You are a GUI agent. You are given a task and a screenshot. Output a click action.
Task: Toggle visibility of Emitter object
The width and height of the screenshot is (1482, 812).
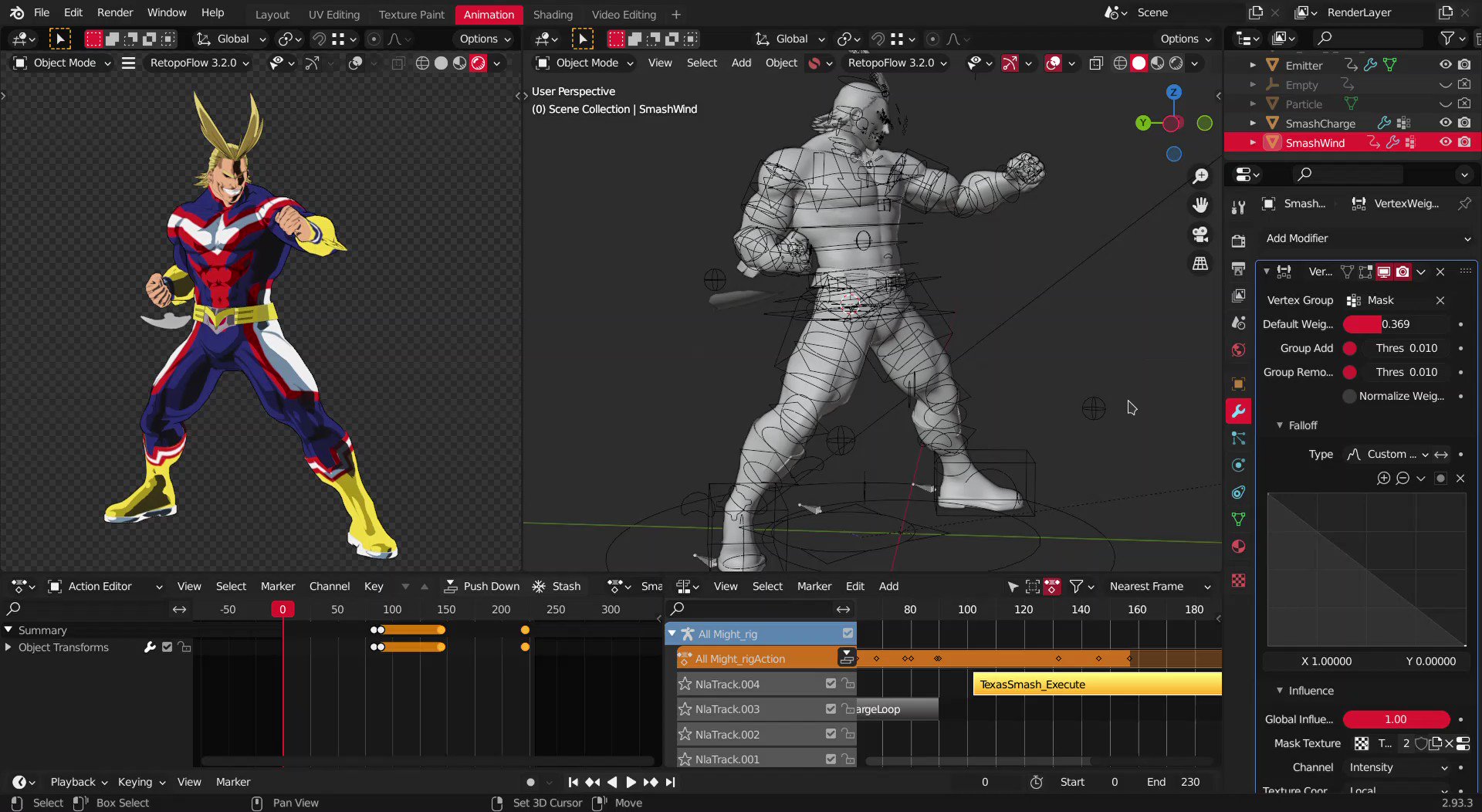(x=1445, y=65)
